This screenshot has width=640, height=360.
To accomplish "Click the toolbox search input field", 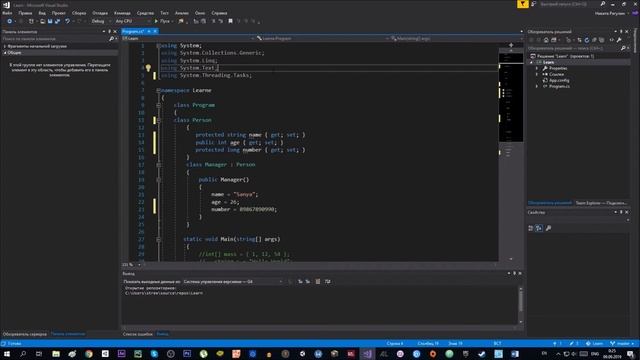I will [55, 39].
